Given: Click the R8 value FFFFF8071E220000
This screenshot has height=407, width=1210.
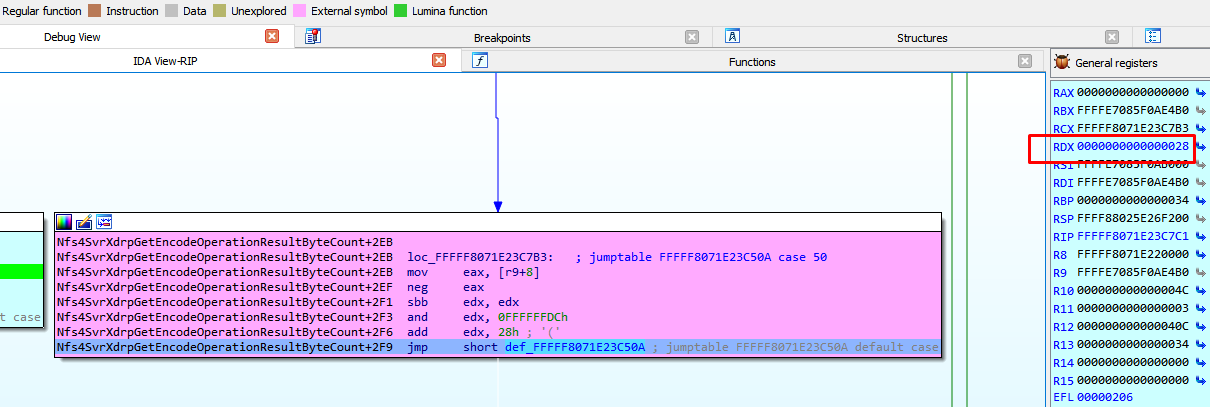Looking at the screenshot, I should click(1133, 254).
